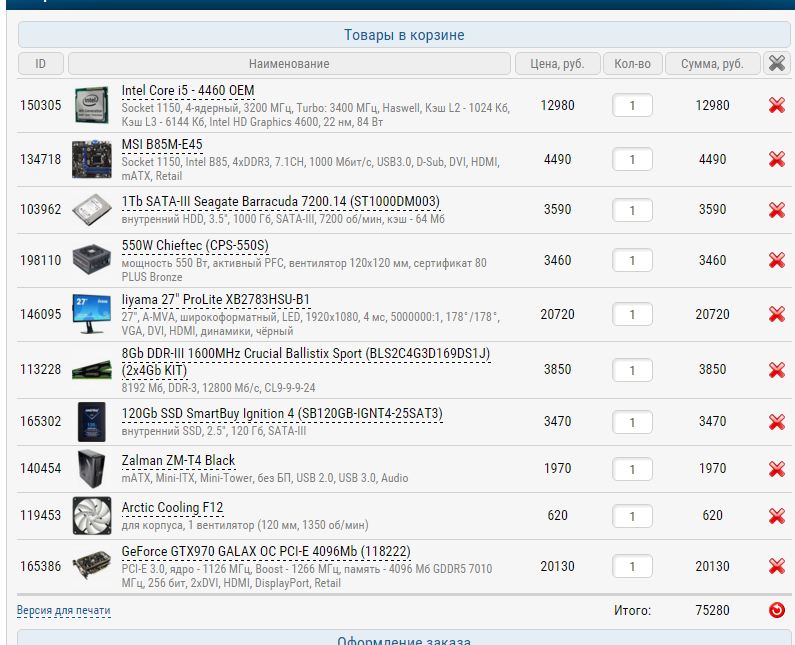Click product ID 150305
This screenshot has height=645, width=795.
pos(41,105)
